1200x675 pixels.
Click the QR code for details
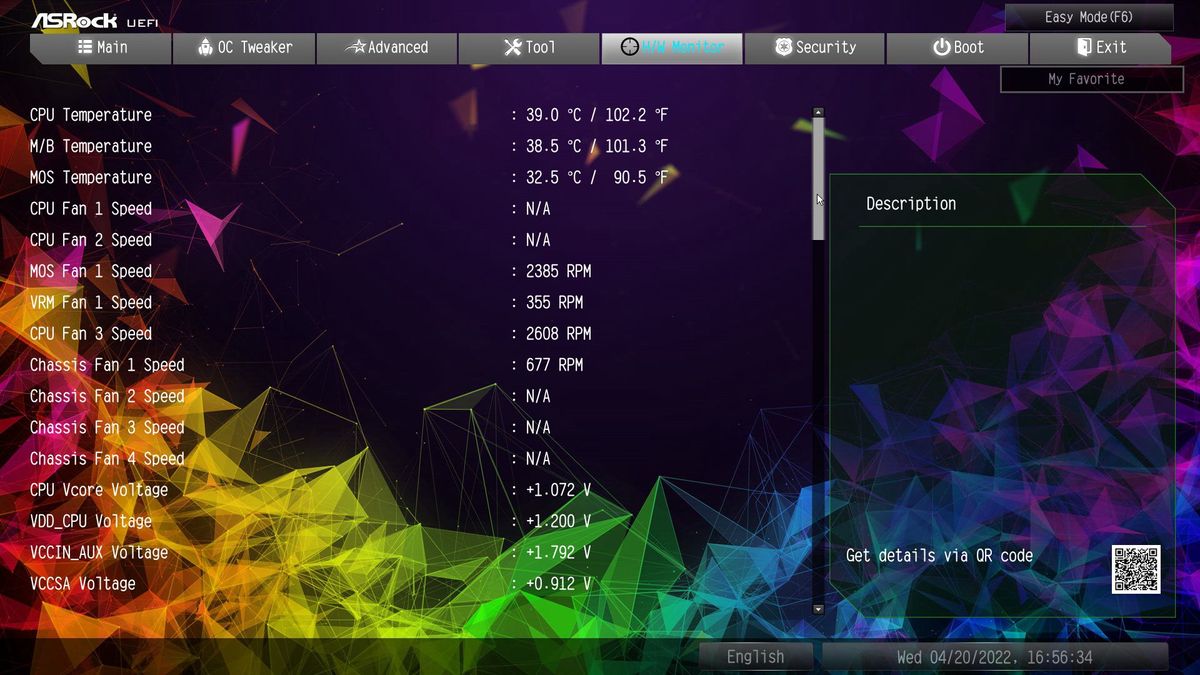coord(1136,569)
